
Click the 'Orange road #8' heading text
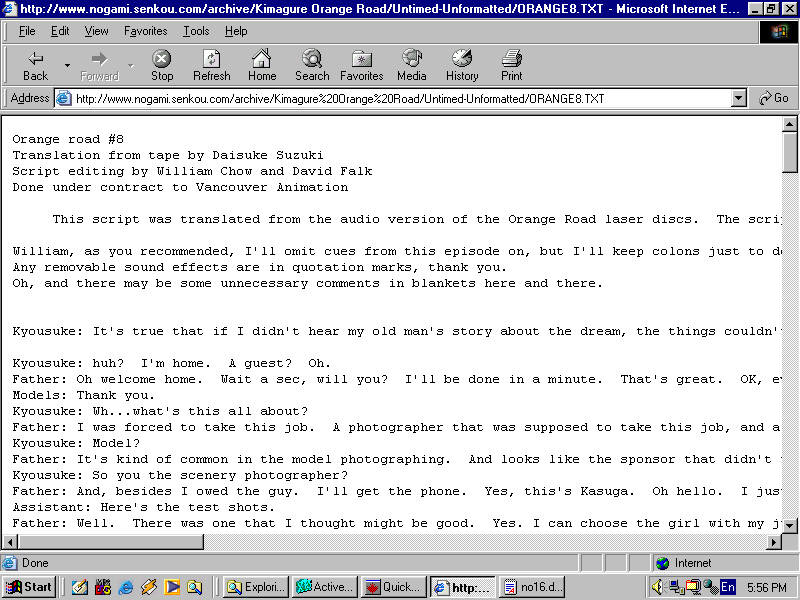[x=68, y=139]
